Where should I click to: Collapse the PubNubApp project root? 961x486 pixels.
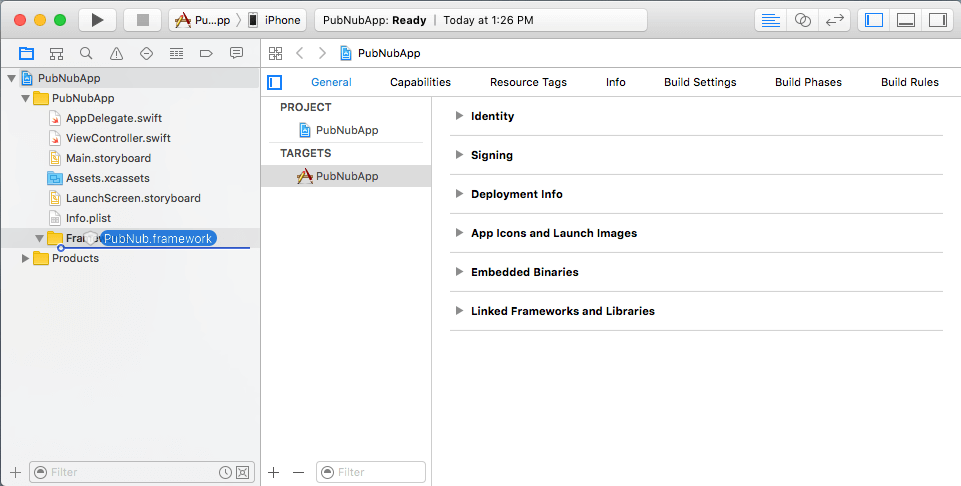(11, 78)
